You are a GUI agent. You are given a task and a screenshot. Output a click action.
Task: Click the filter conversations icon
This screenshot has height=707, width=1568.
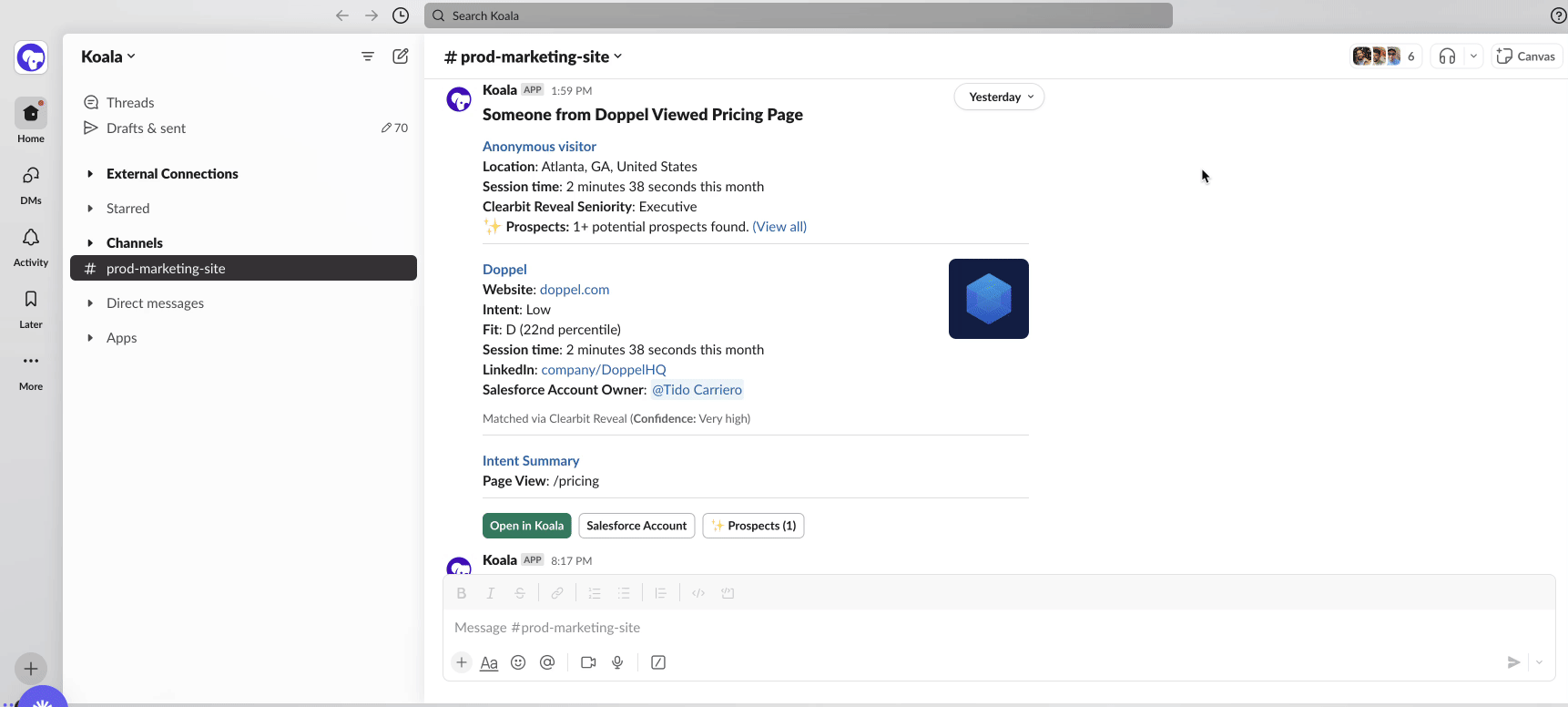[368, 56]
